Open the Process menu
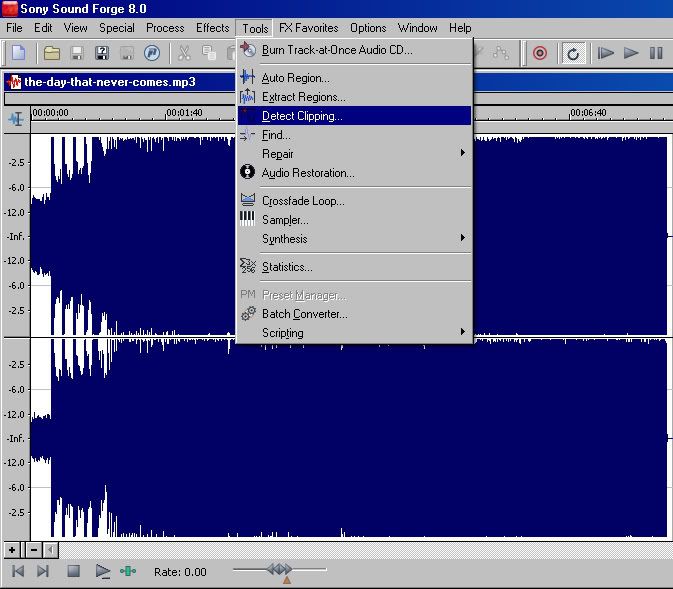 point(165,28)
